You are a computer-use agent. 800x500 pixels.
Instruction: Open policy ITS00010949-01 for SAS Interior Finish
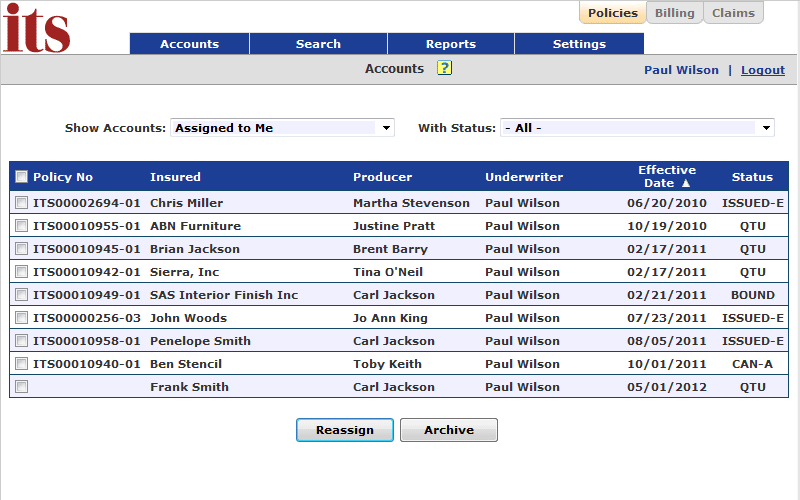pyautogui.click(x=87, y=295)
